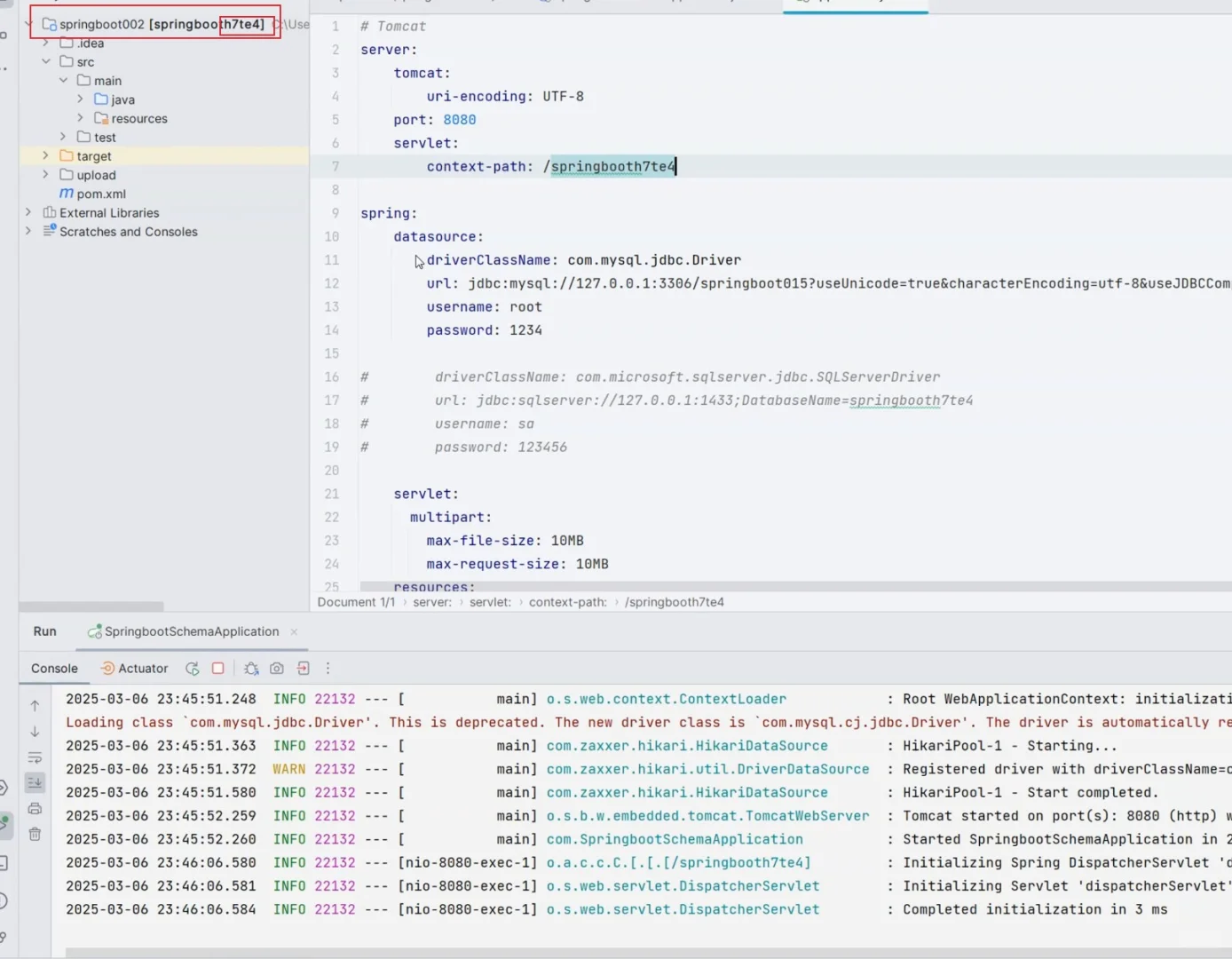This screenshot has height=959, width=1232.
Task: Close the SpringbootSchemaApplication run tab
Action: [x=294, y=631]
